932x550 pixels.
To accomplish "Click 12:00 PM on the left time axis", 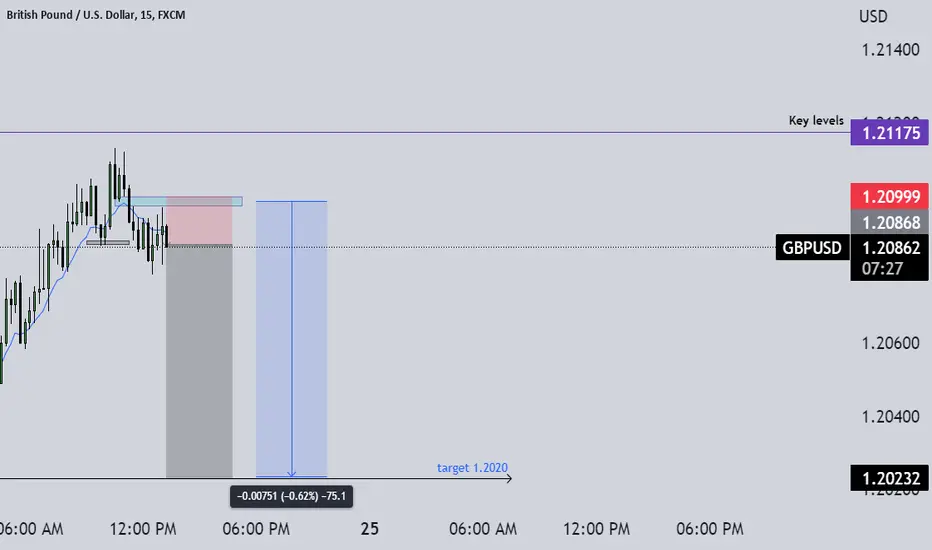I will click(143, 529).
